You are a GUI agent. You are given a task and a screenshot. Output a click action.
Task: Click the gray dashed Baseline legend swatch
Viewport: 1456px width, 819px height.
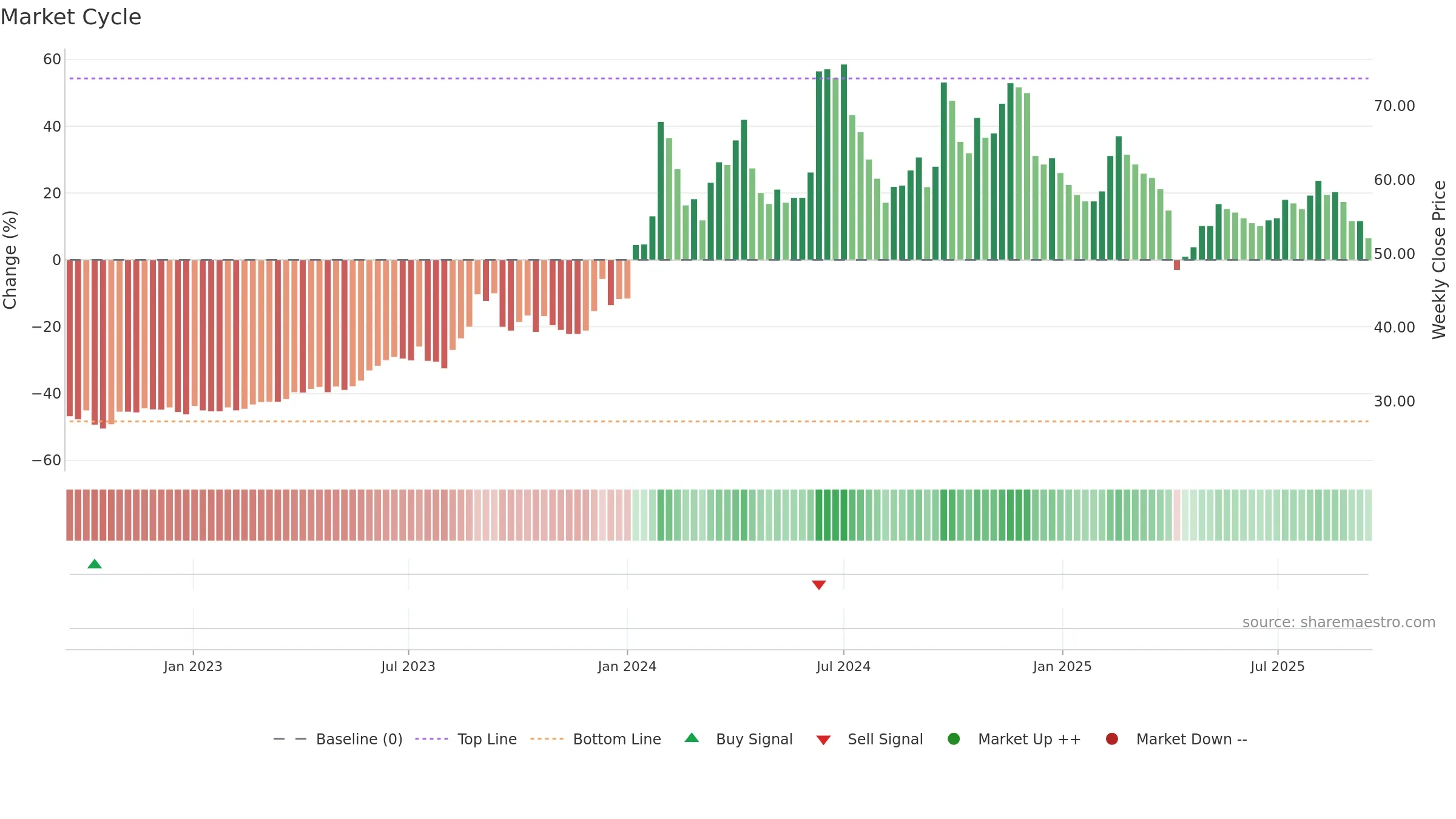[x=290, y=739]
